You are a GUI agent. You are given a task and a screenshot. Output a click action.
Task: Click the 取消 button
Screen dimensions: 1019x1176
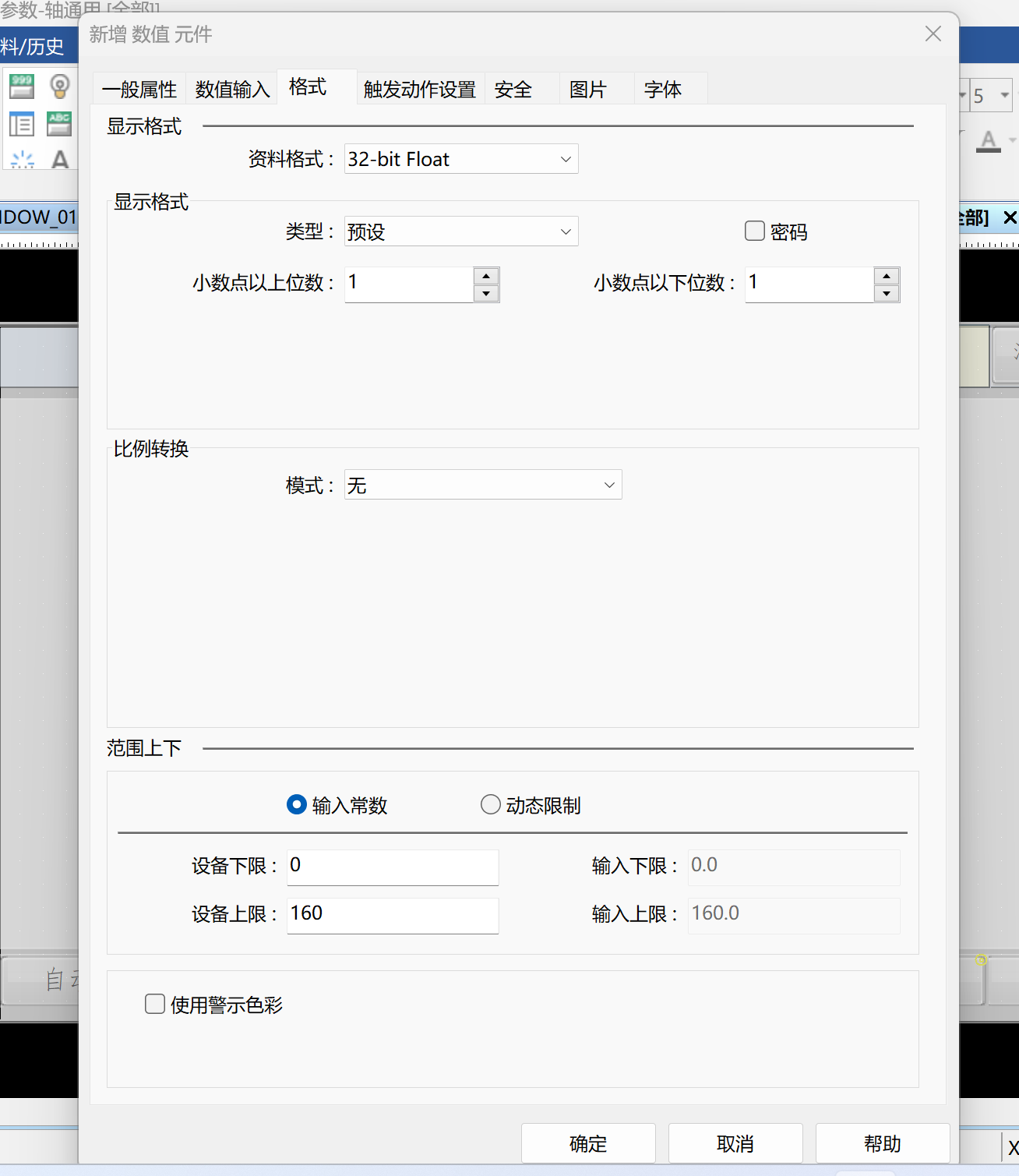(735, 1143)
